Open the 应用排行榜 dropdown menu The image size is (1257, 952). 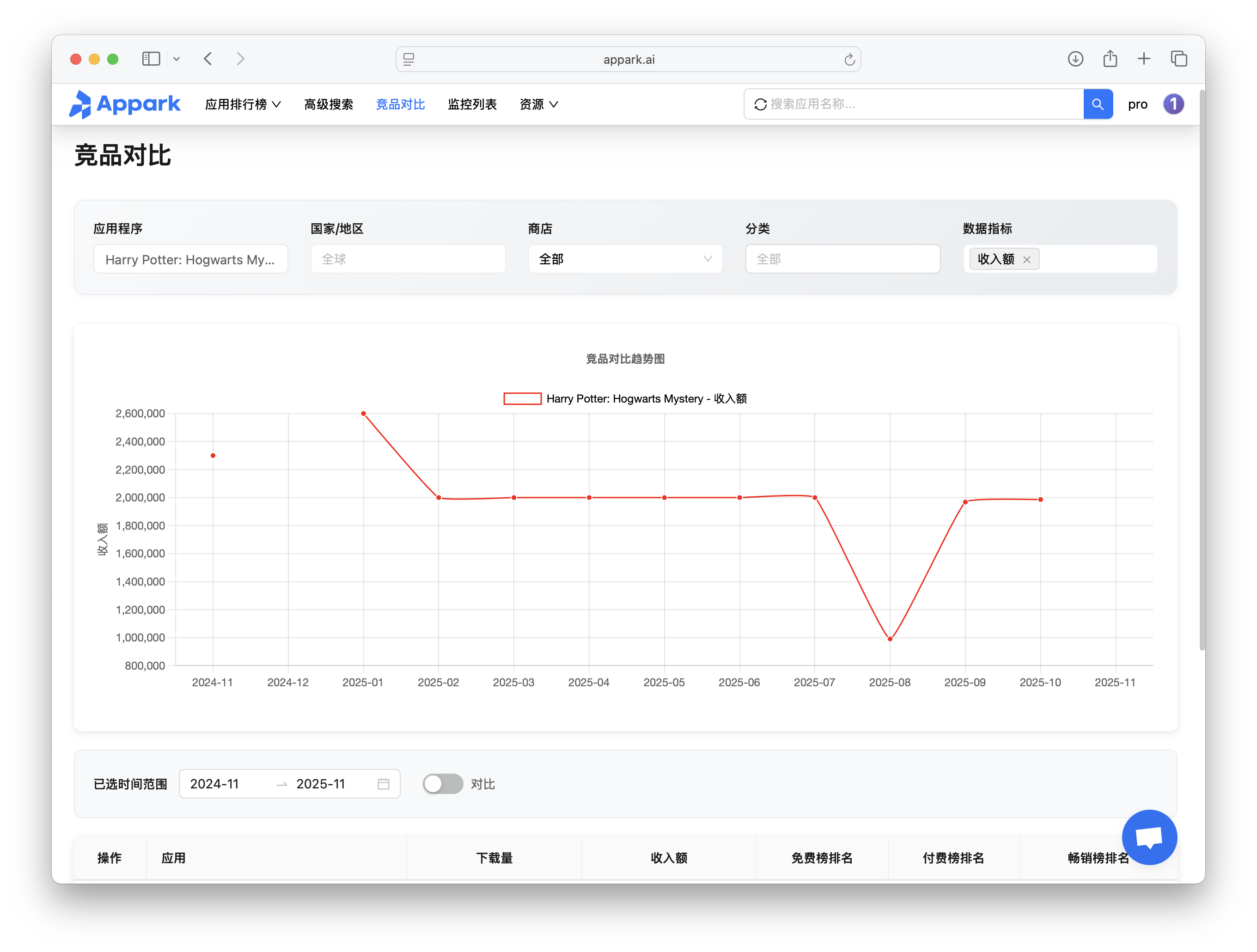coord(243,104)
